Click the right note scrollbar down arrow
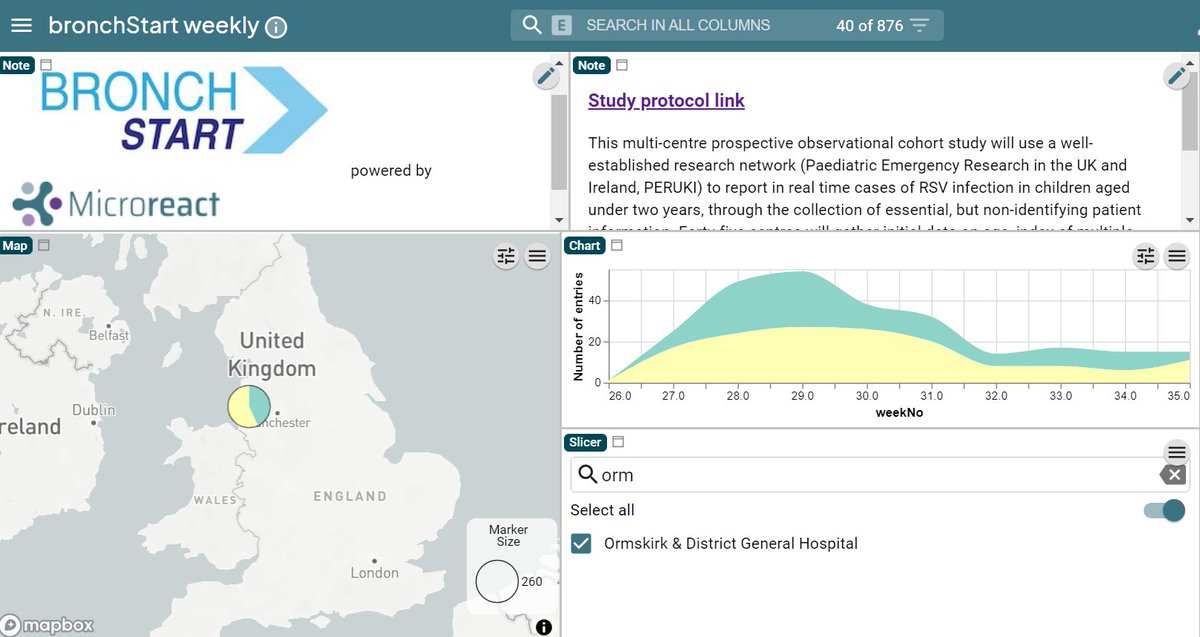Screen dimensions: 1200x637 1190,219
